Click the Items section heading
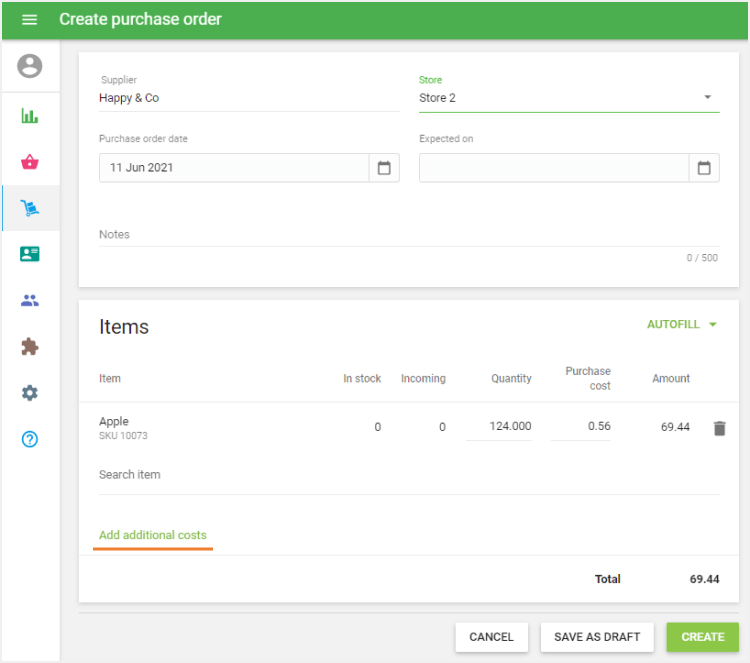The image size is (750, 663). pos(124,327)
